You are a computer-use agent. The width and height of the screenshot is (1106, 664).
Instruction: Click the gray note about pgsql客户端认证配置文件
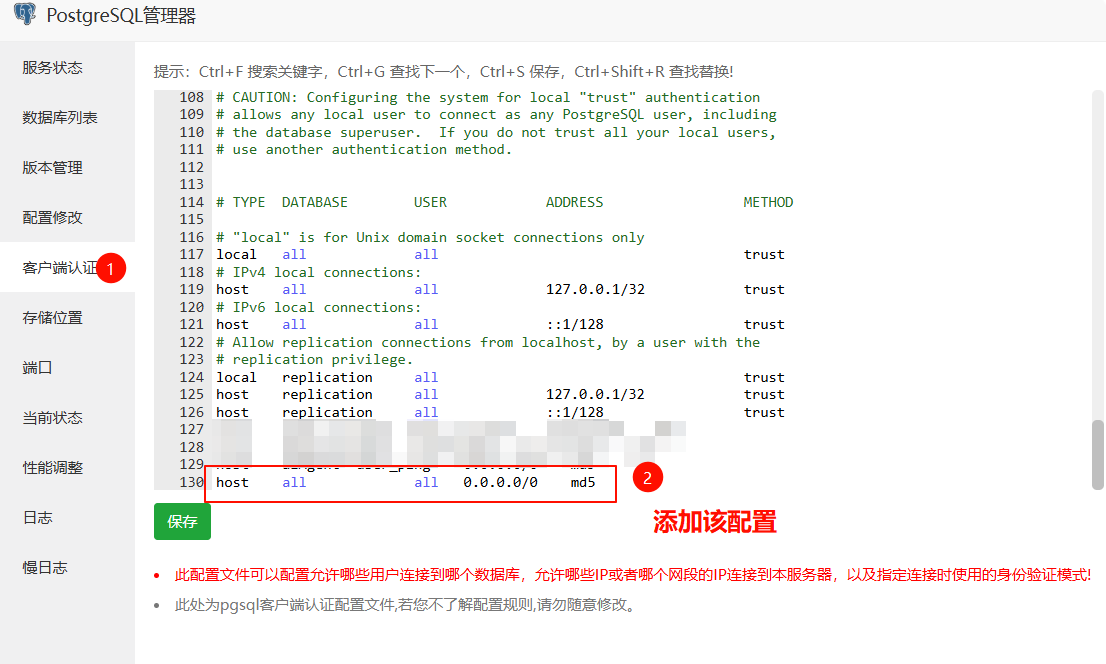(405, 605)
